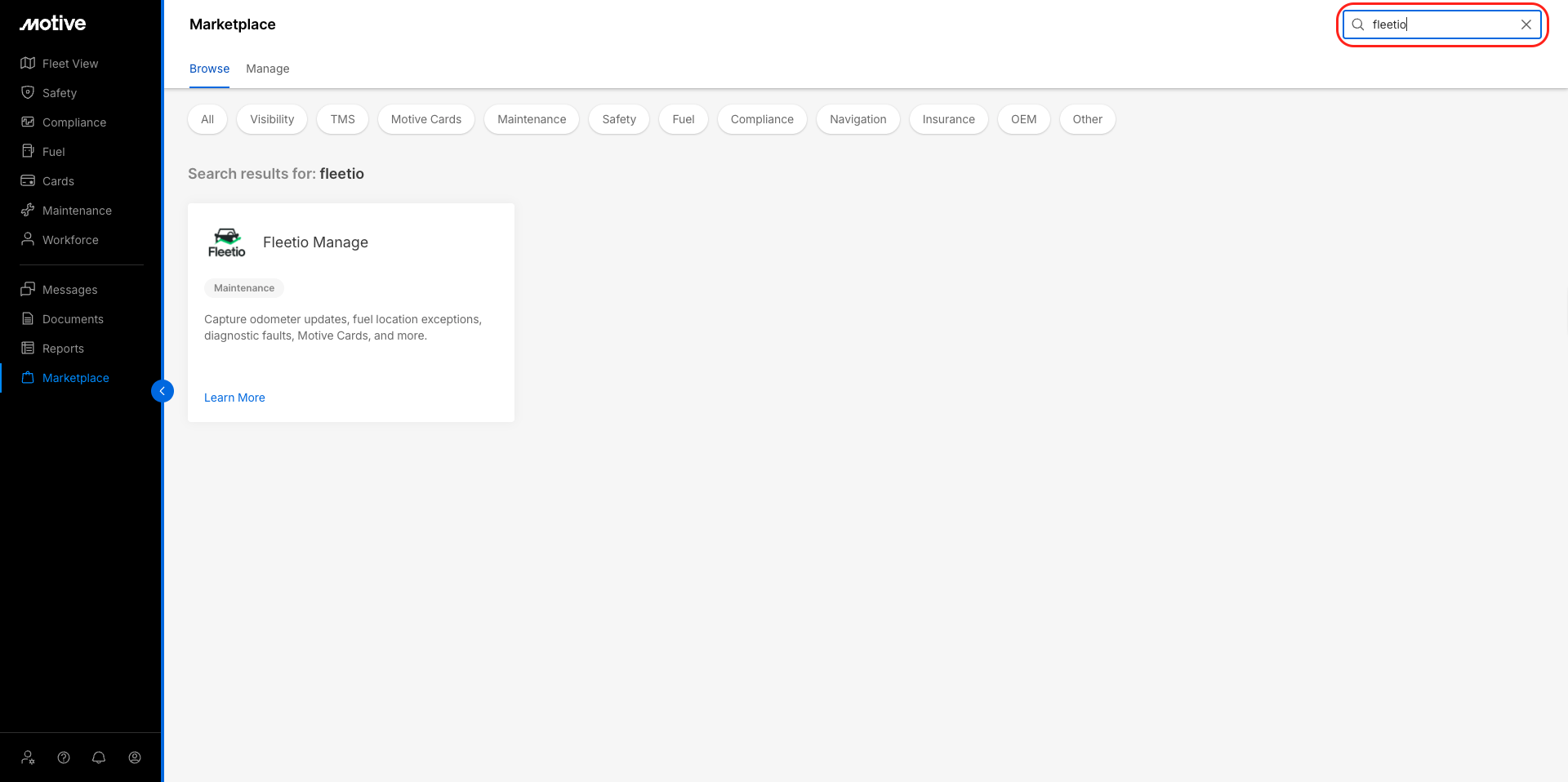This screenshot has height=782, width=1568.
Task: Filter by Safety category chip
Action: click(619, 119)
